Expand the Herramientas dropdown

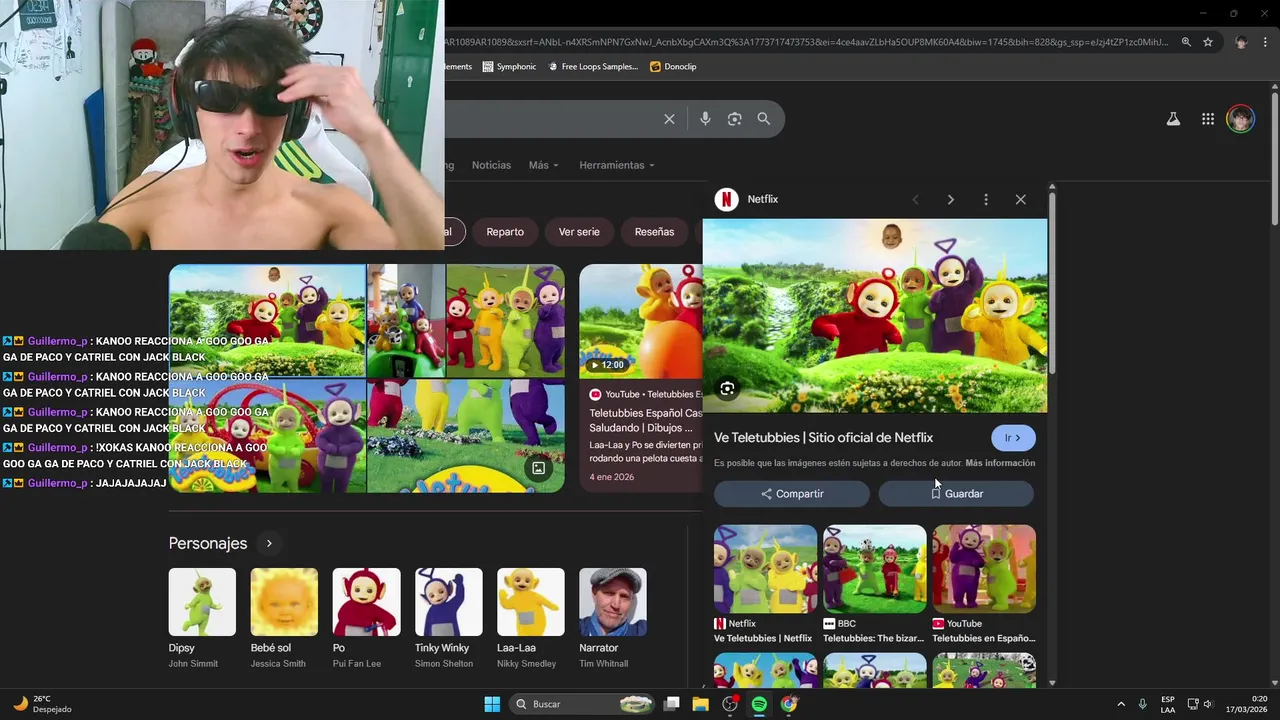[617, 165]
